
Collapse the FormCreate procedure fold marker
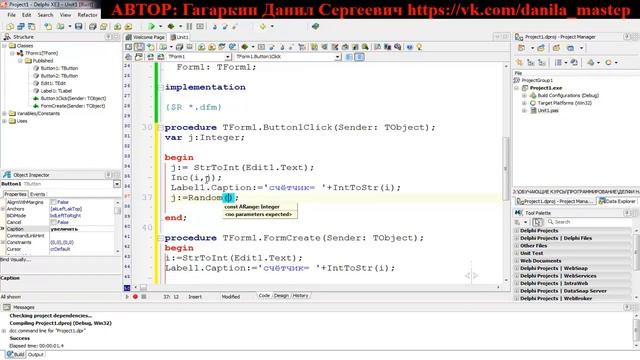[160, 238]
